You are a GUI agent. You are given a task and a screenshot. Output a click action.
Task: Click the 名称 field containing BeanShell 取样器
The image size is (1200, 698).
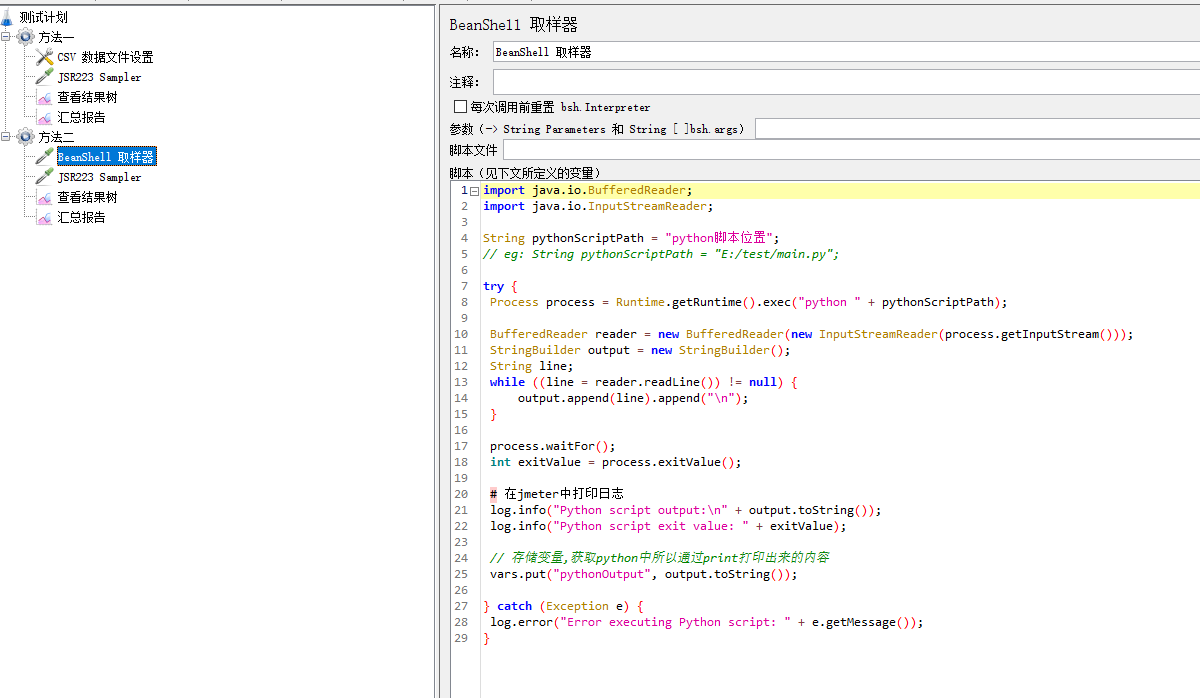tap(846, 52)
